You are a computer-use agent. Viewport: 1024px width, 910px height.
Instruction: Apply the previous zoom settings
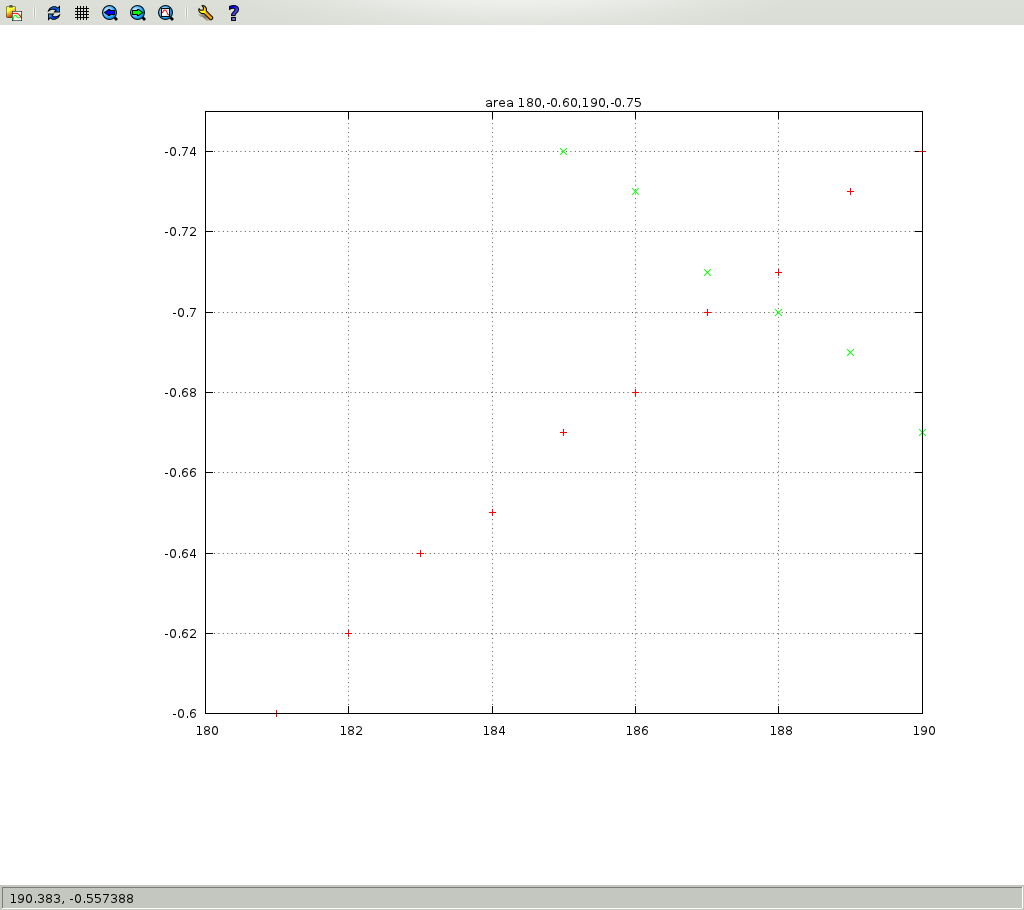coord(110,13)
